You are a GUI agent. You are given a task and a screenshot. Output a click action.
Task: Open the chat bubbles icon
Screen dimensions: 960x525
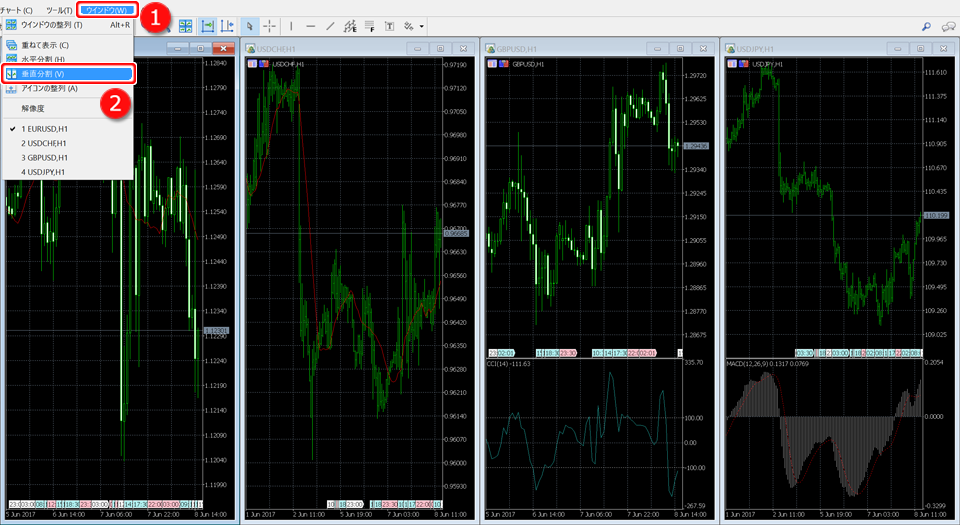point(948,26)
